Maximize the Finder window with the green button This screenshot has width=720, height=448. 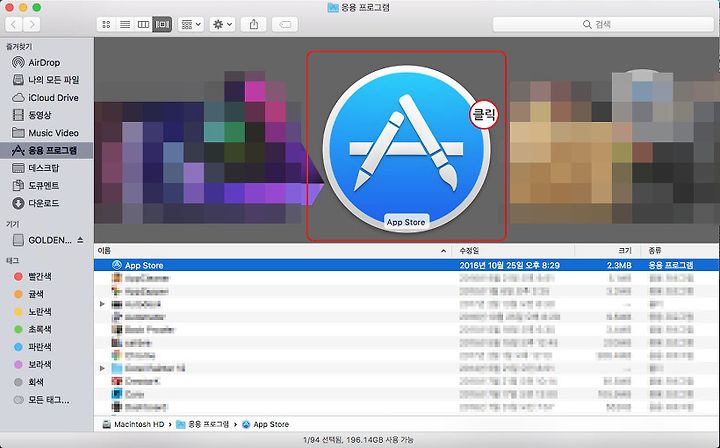pyautogui.click(x=37, y=7)
